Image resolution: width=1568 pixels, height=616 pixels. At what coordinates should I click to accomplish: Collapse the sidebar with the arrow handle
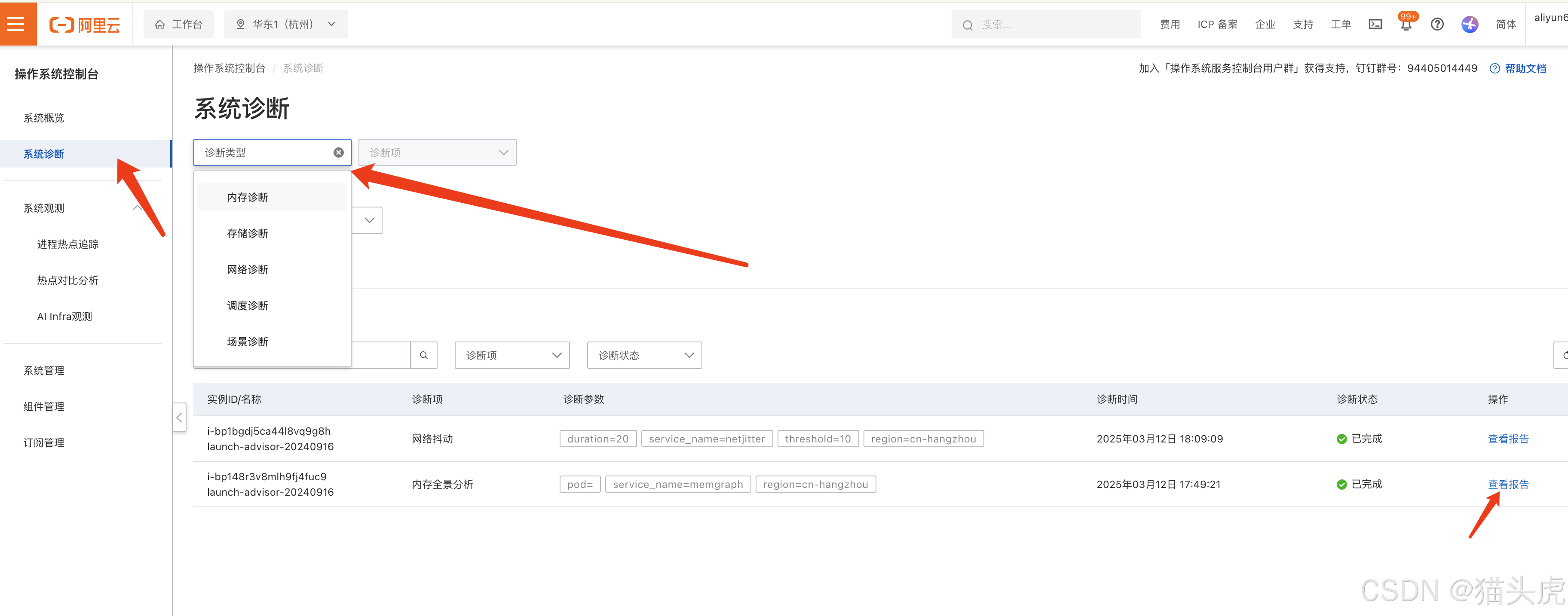[179, 417]
